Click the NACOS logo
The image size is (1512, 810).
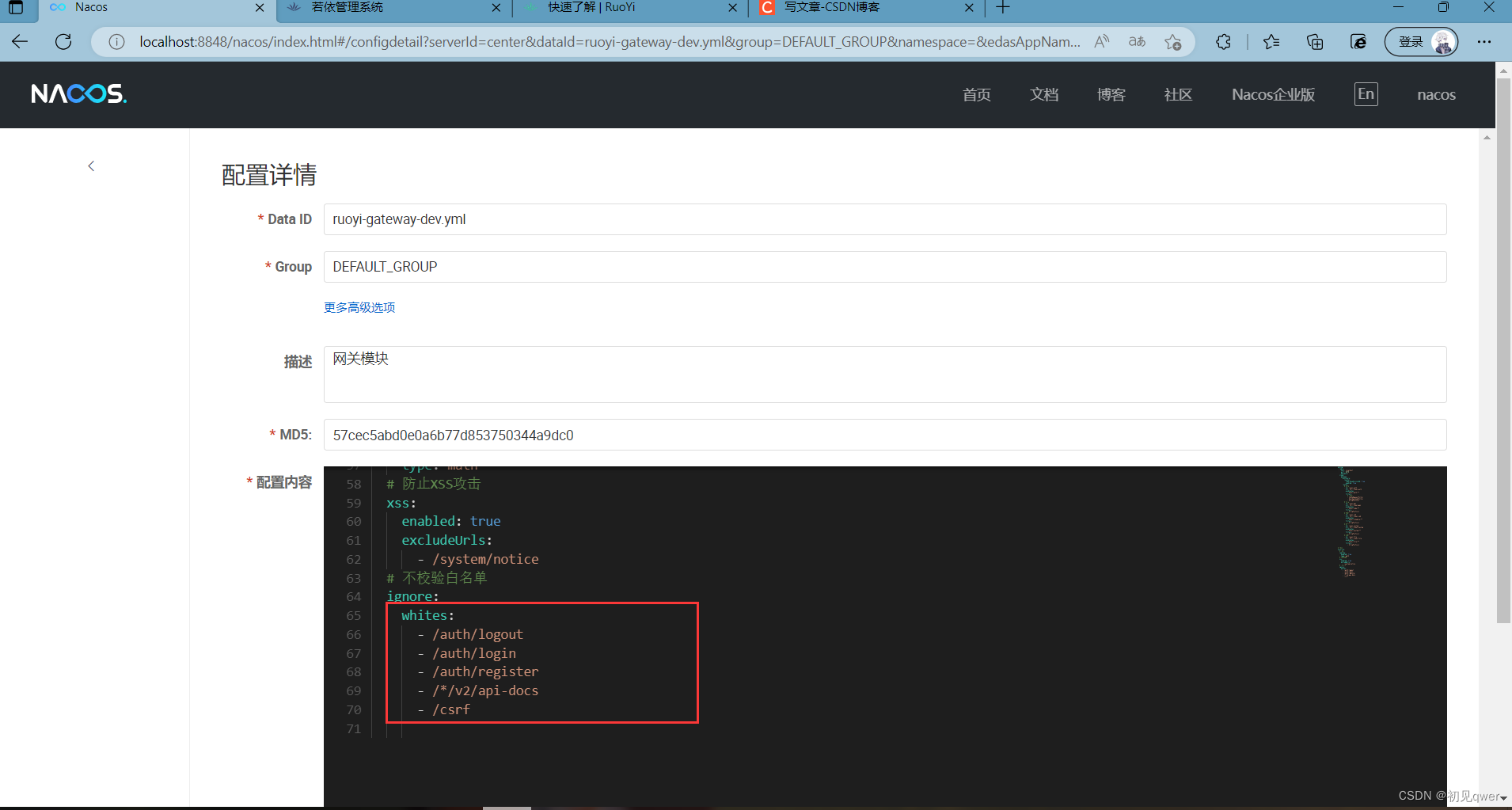coord(78,94)
